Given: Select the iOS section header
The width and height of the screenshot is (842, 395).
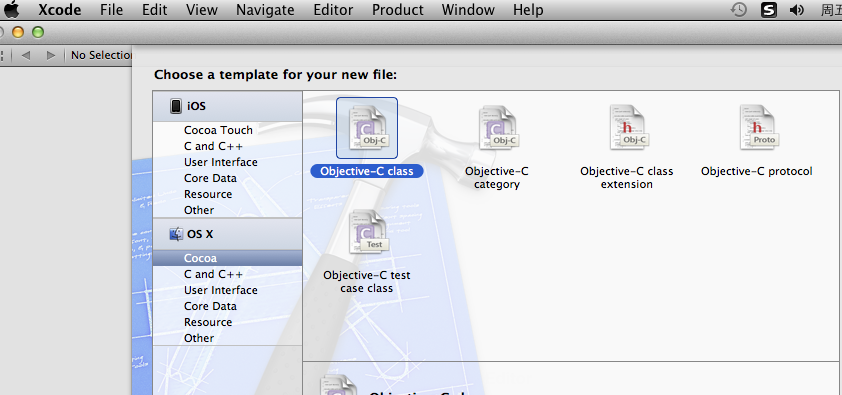Looking at the screenshot, I should pos(228,106).
